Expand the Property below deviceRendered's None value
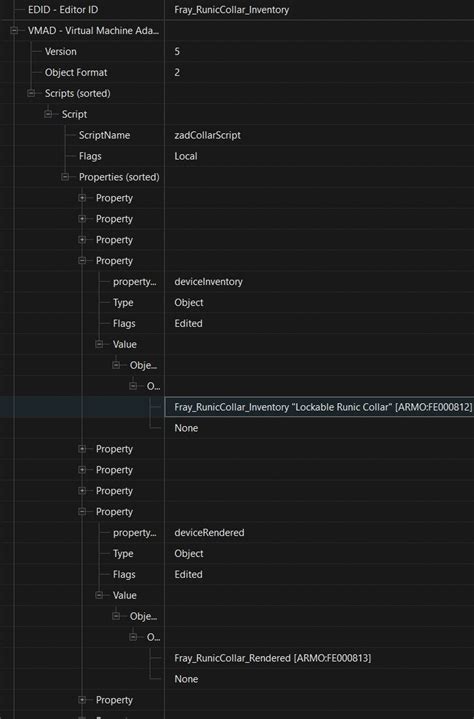Viewport: 474px width, 719px height. click(x=82, y=700)
